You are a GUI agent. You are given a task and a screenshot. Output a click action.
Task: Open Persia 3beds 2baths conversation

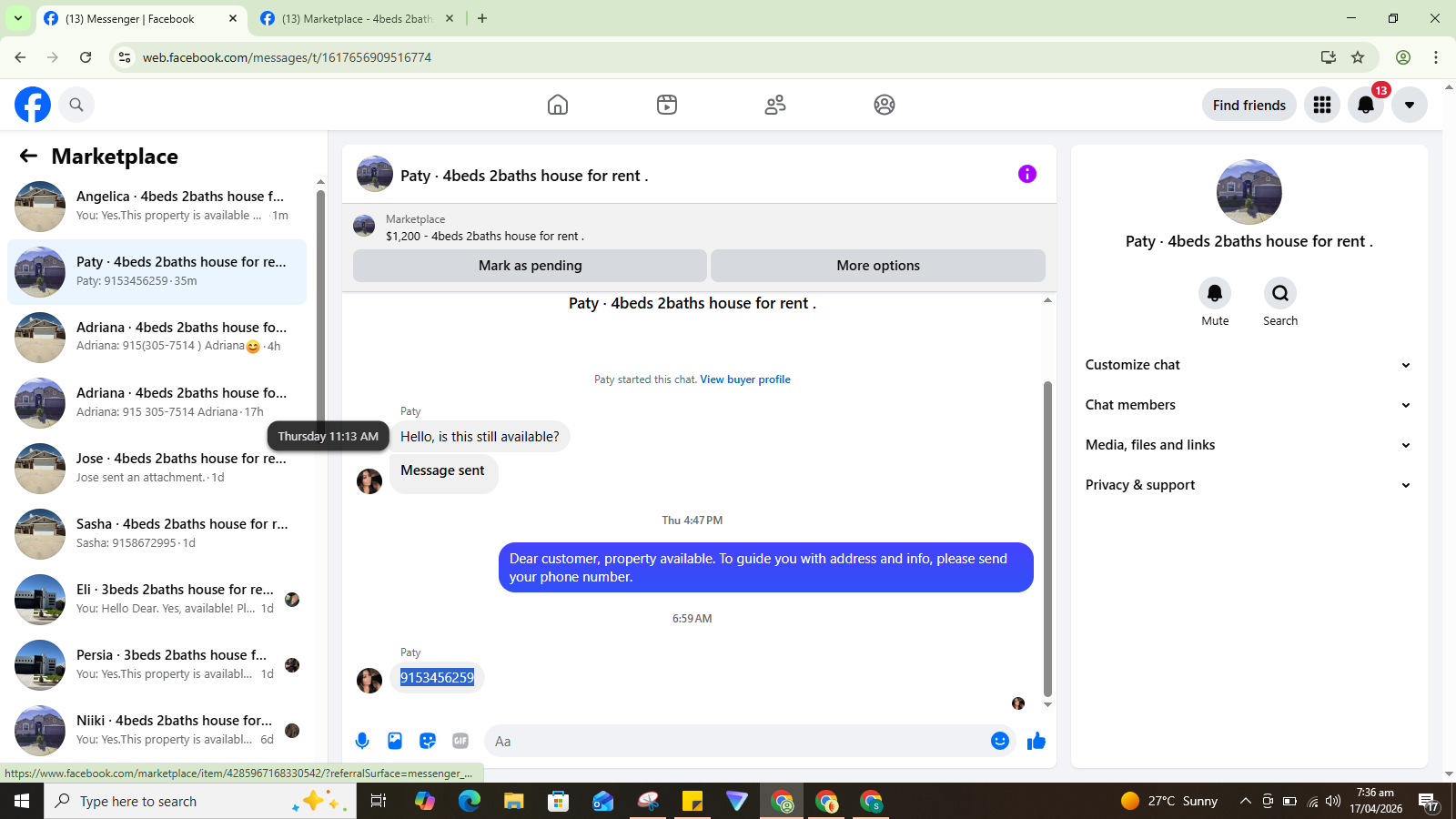[157, 665]
